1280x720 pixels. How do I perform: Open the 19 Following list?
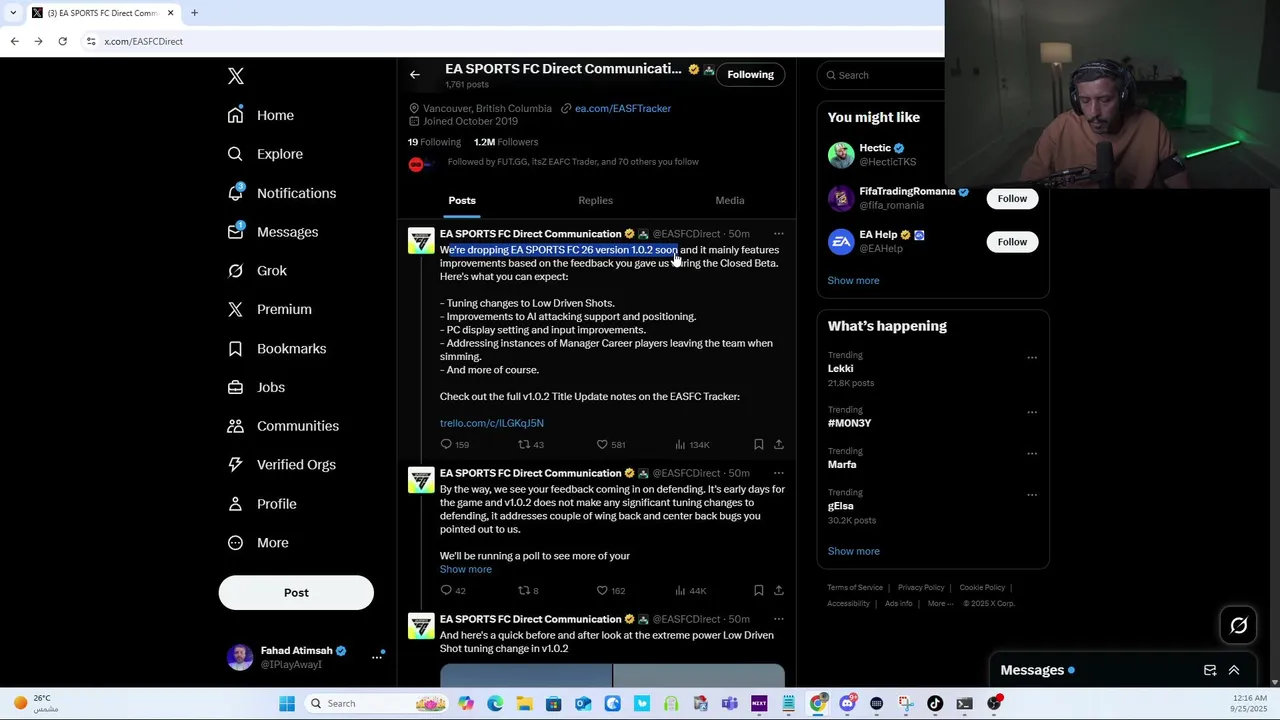(x=434, y=142)
